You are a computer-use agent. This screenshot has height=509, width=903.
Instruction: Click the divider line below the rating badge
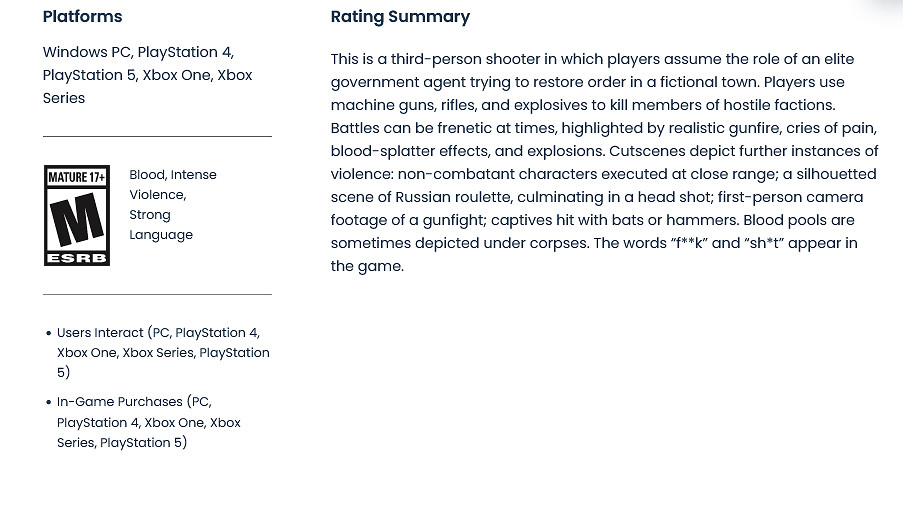click(x=157, y=294)
